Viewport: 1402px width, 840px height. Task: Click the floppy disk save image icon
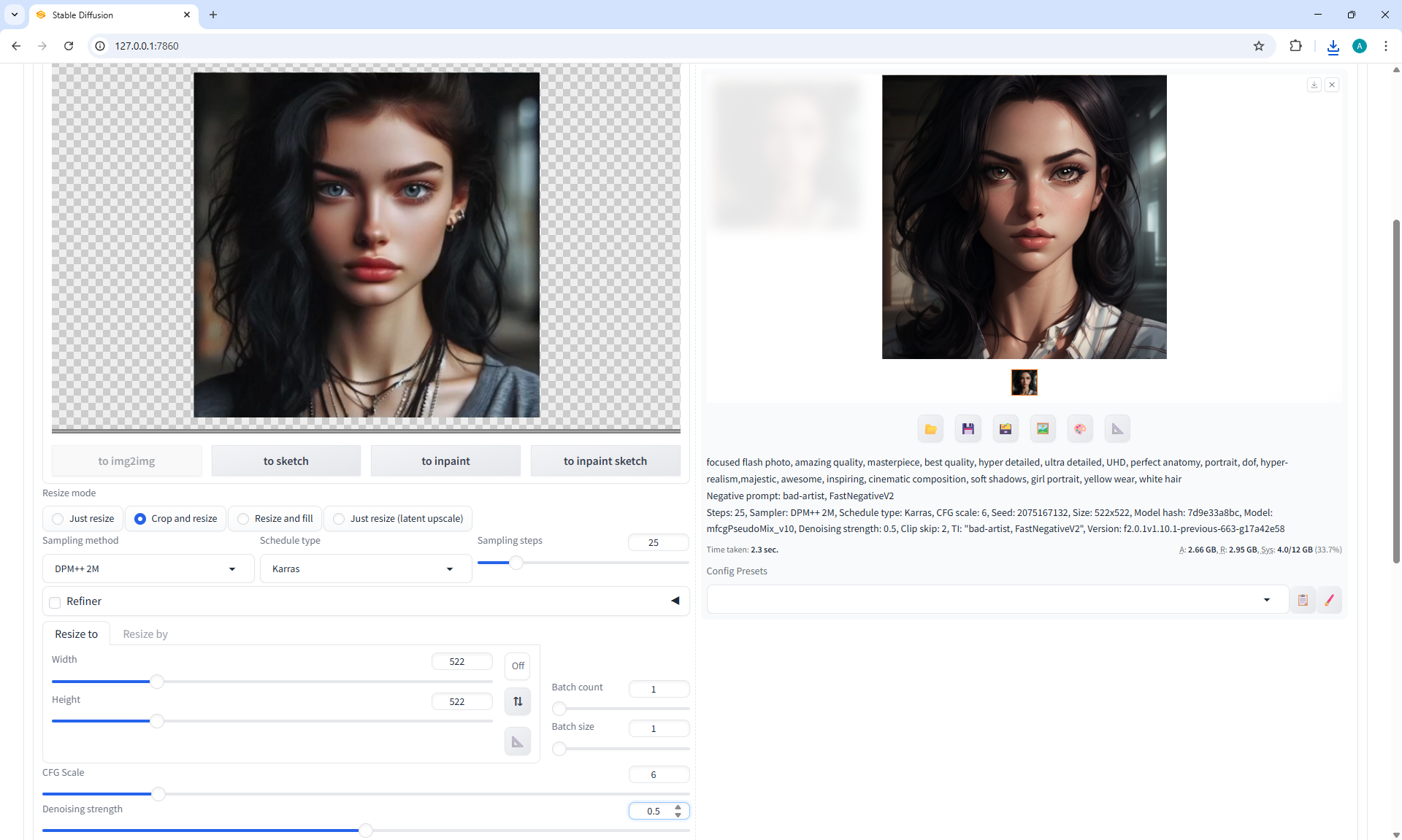[968, 429]
